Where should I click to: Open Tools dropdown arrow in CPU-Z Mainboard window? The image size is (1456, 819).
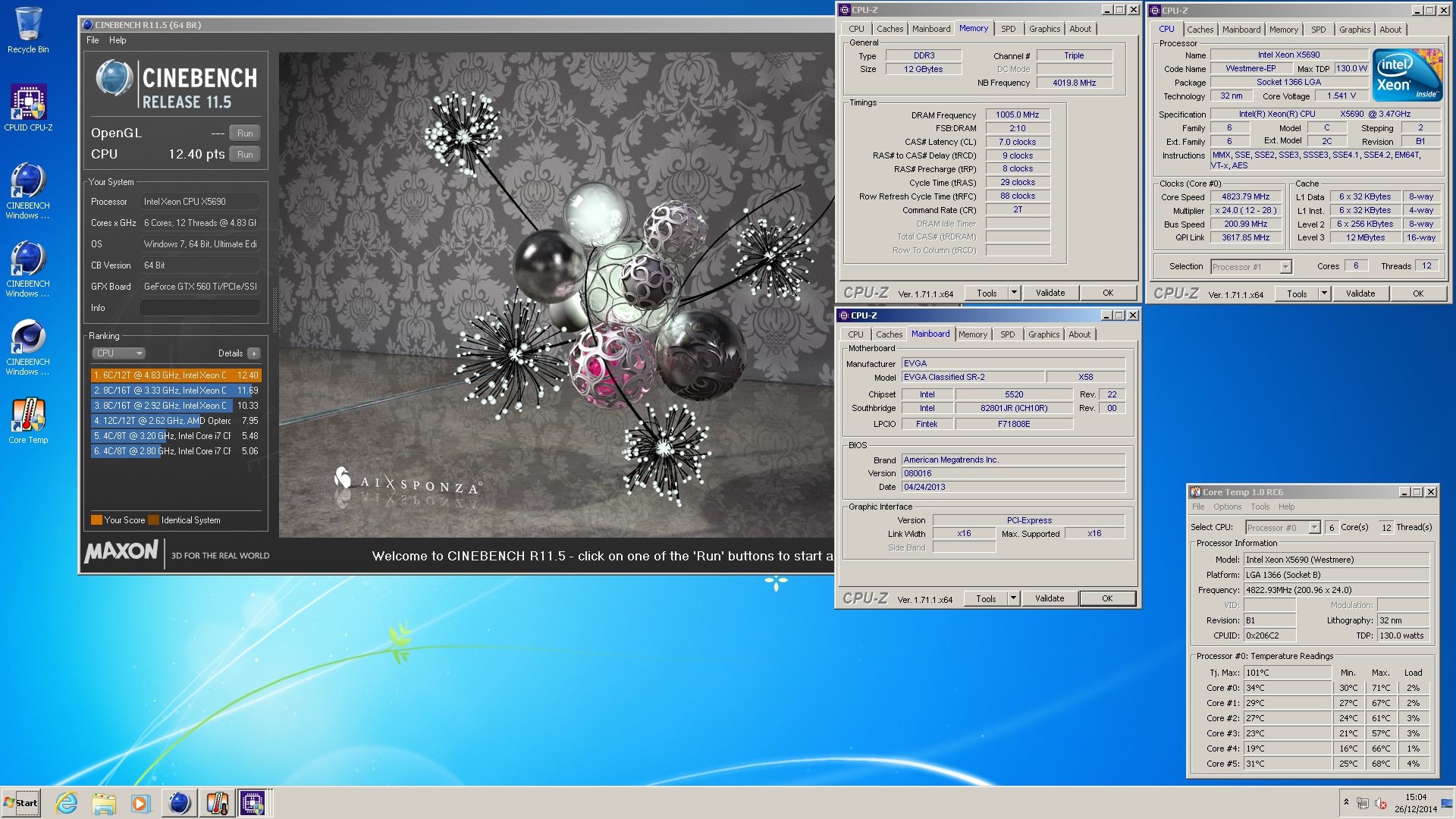pyautogui.click(x=1013, y=598)
